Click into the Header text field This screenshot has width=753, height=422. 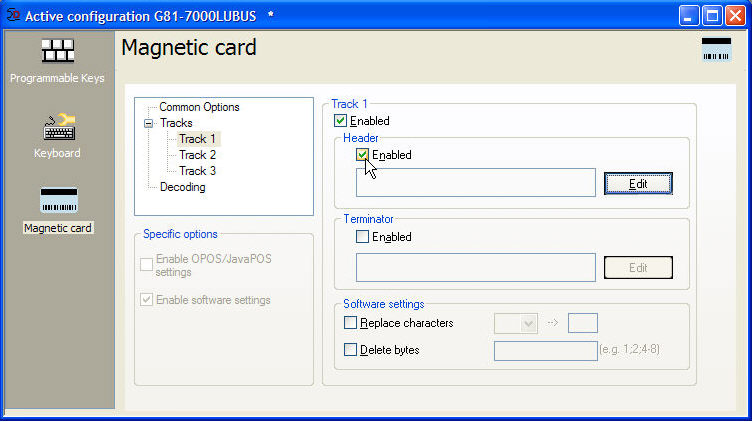(476, 183)
